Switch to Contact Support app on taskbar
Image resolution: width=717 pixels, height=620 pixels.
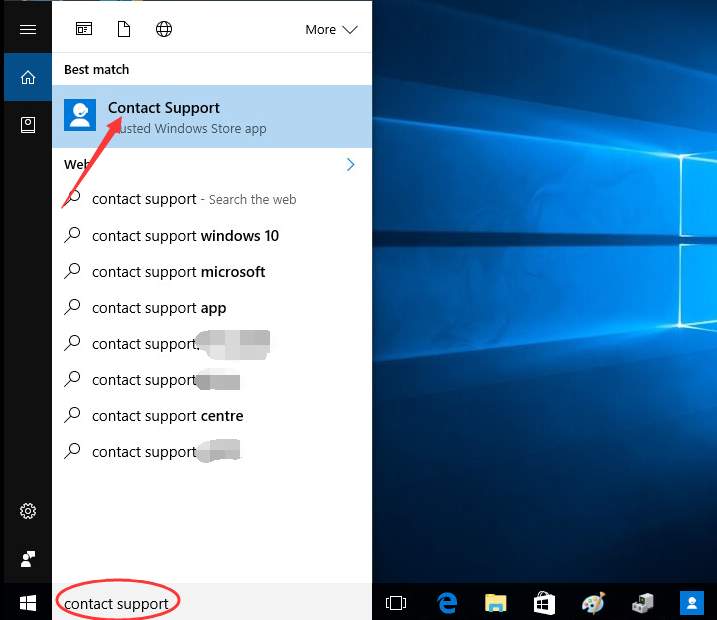pos(692,603)
